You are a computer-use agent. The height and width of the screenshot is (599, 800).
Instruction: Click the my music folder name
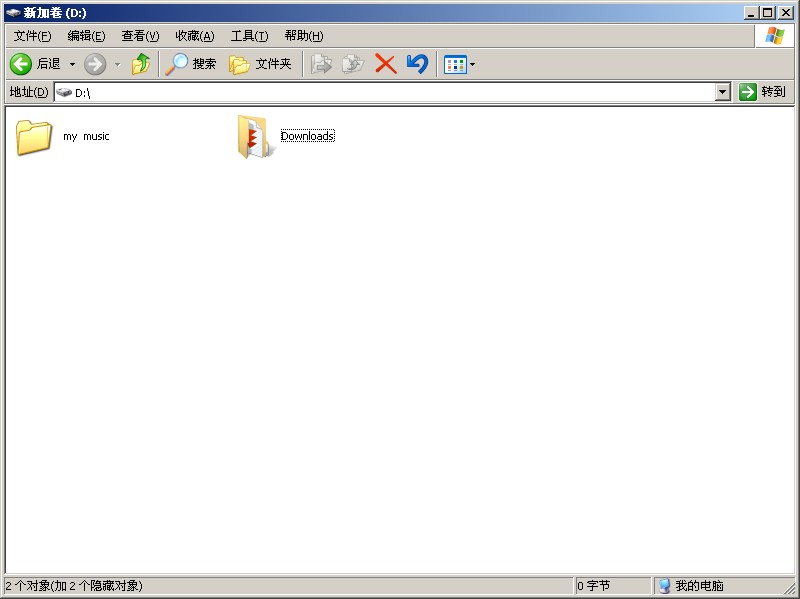point(86,136)
